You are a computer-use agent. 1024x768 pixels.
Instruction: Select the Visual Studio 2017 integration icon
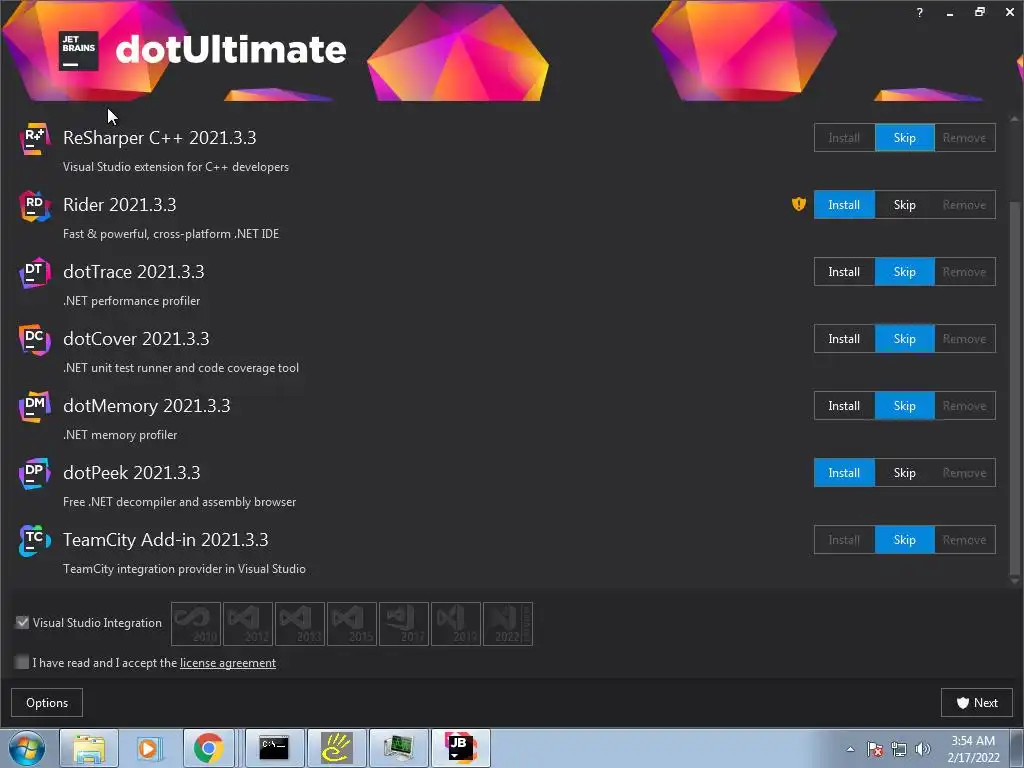(x=404, y=624)
